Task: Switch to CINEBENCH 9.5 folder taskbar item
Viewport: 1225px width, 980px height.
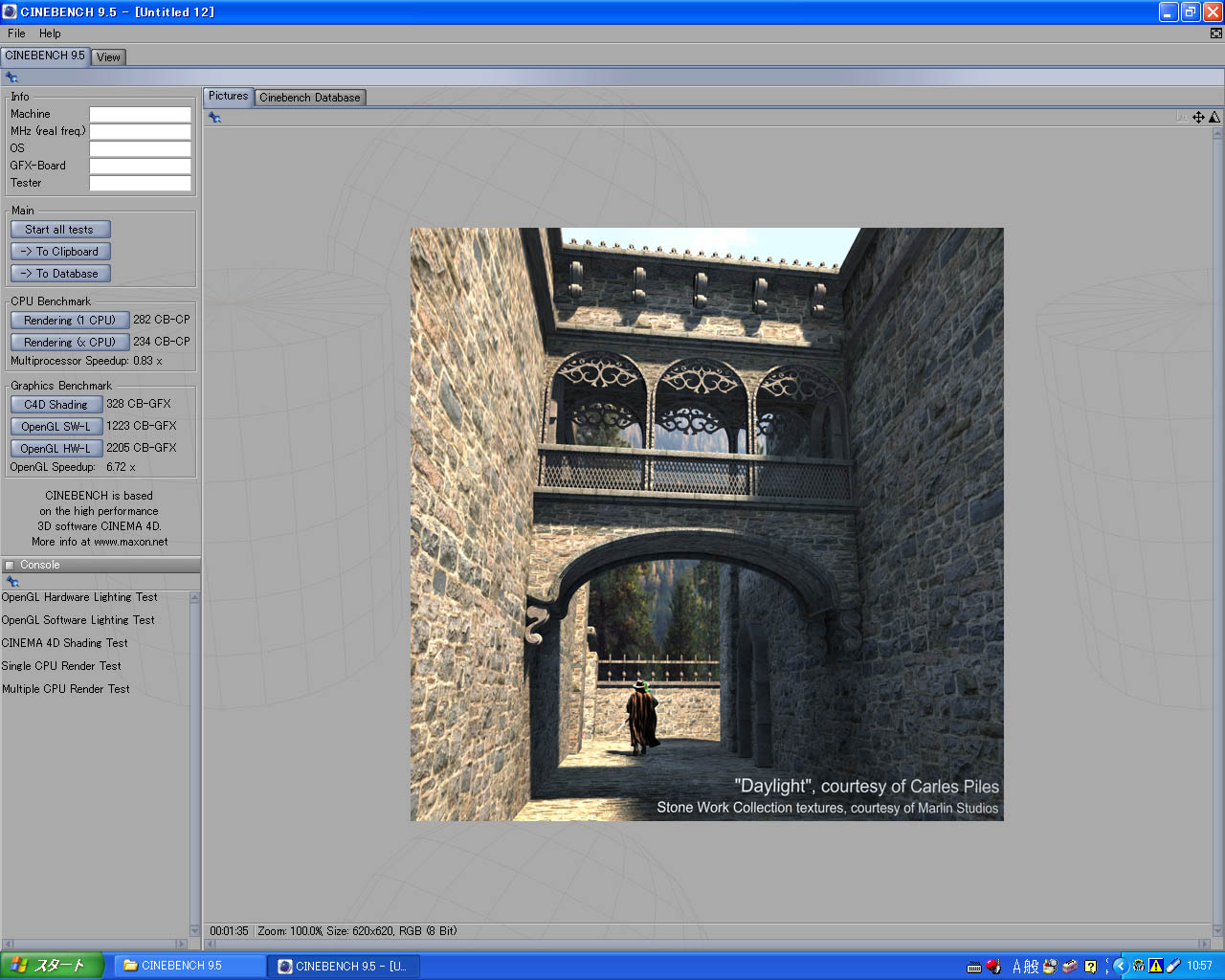Action: click(190, 966)
